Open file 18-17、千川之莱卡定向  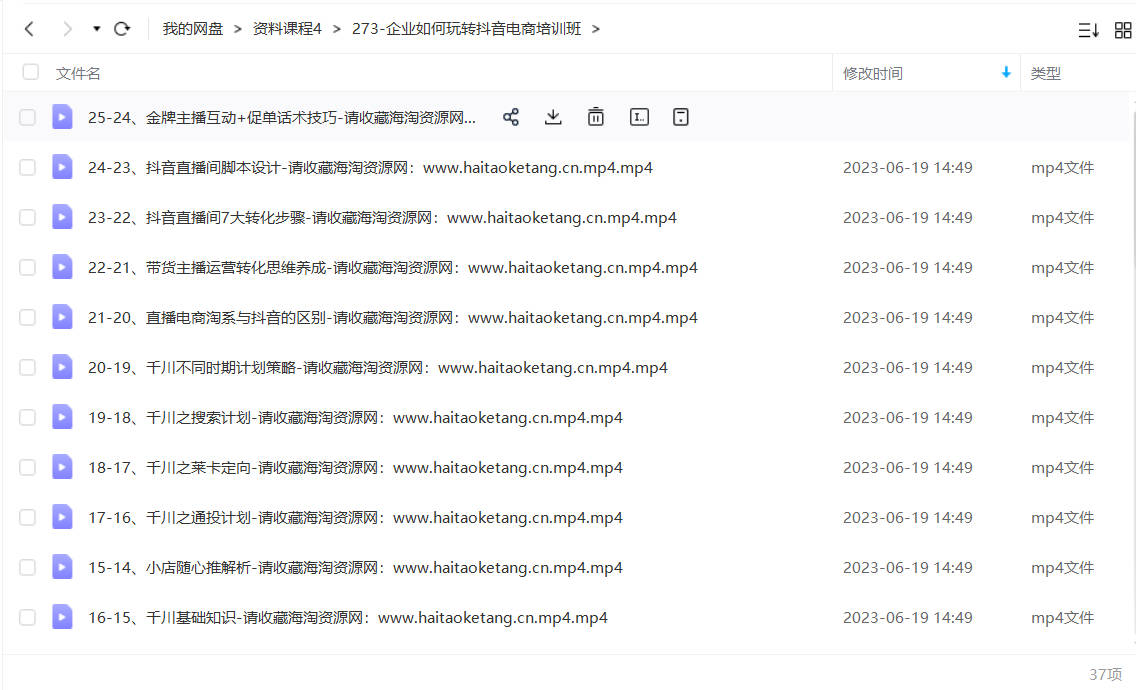(355, 467)
